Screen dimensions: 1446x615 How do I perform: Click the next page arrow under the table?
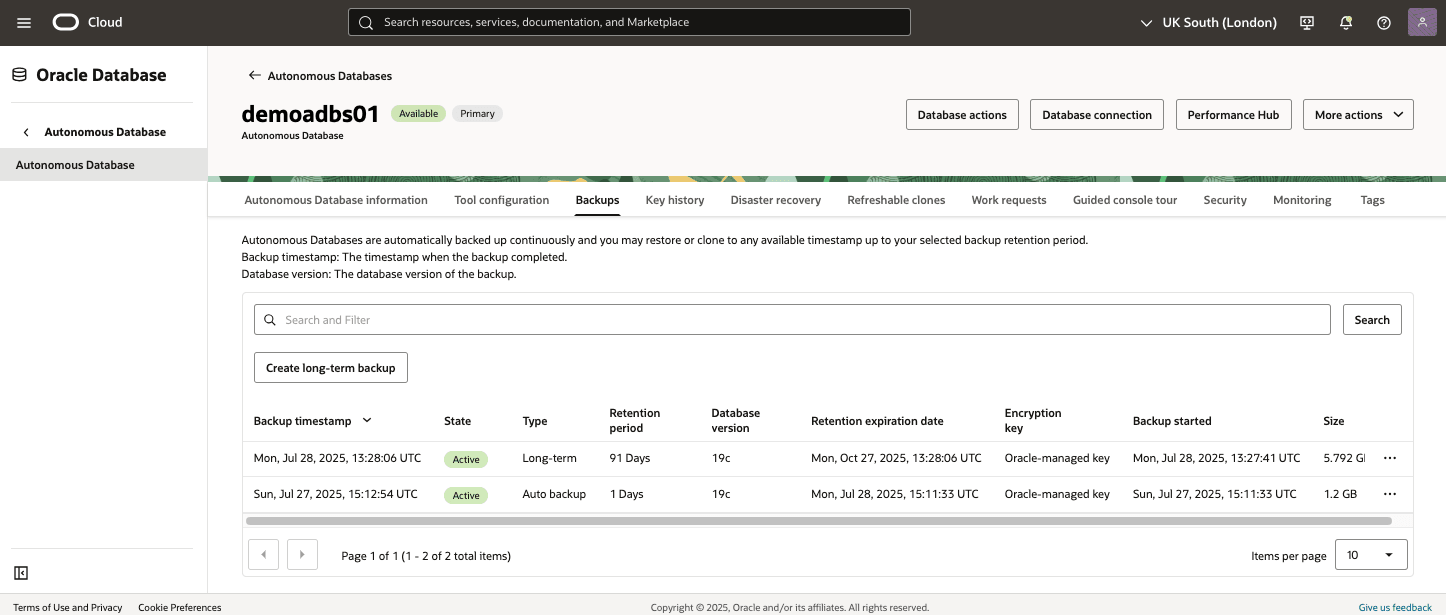coord(302,554)
